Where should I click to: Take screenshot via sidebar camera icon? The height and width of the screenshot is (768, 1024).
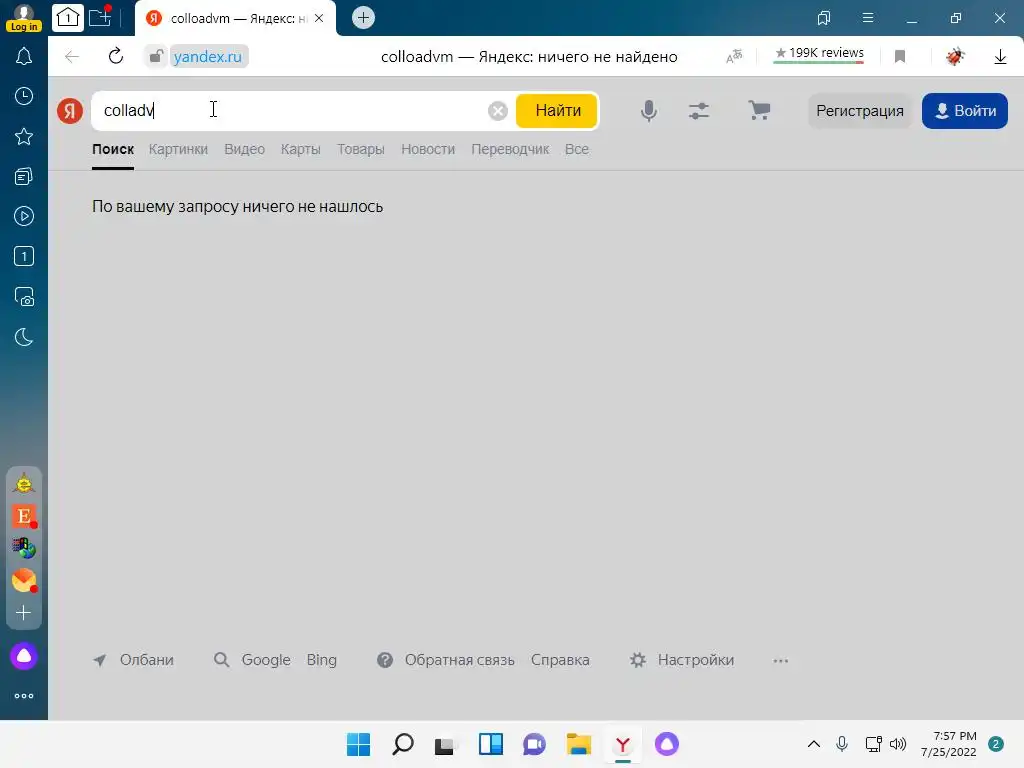[x=24, y=296]
